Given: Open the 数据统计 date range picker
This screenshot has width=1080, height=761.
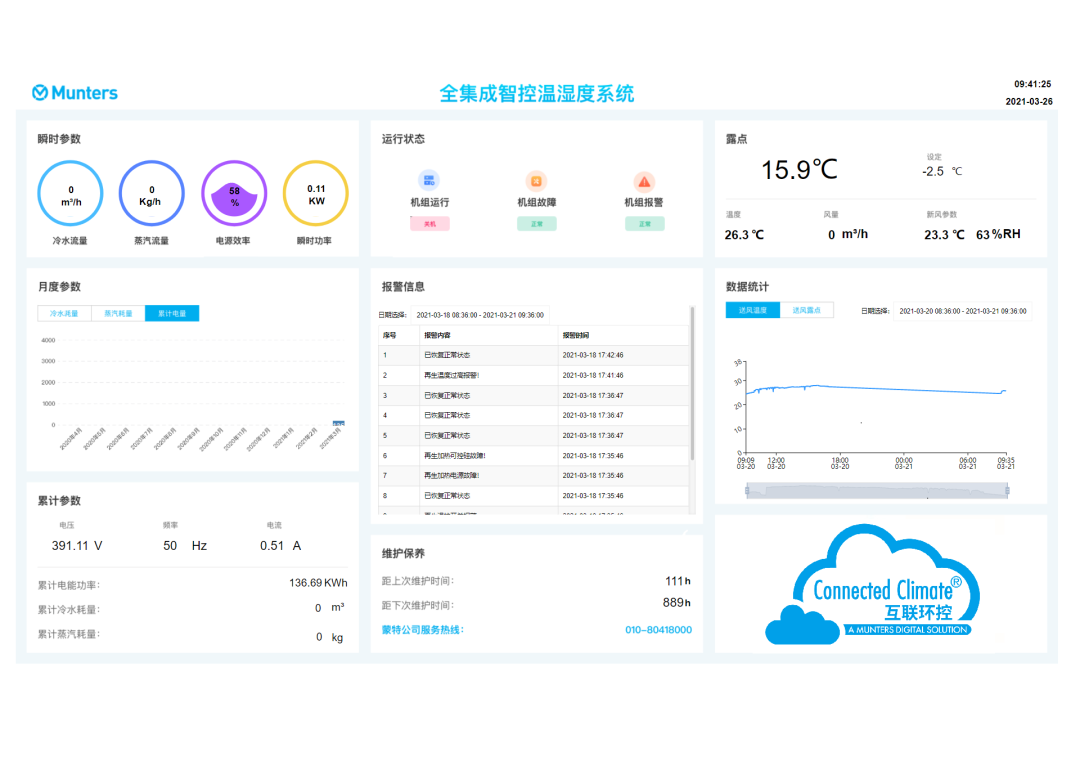Looking at the screenshot, I should (963, 311).
